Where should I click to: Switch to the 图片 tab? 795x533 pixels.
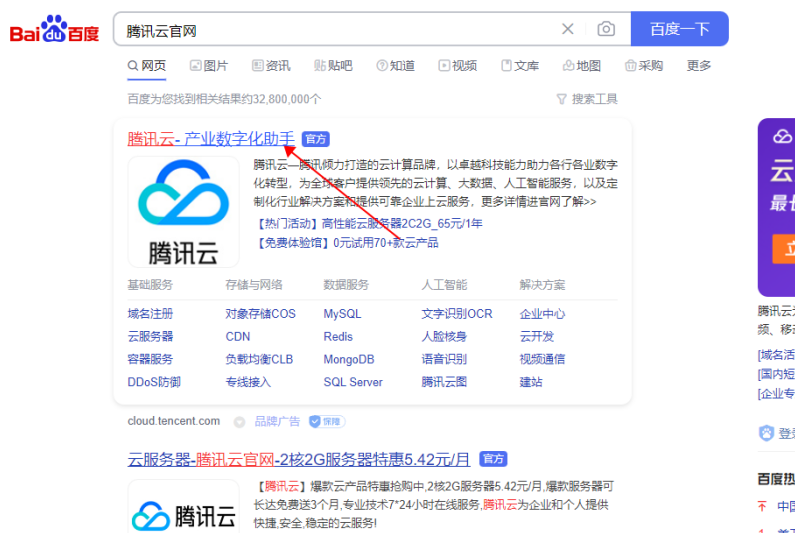[x=209, y=66]
